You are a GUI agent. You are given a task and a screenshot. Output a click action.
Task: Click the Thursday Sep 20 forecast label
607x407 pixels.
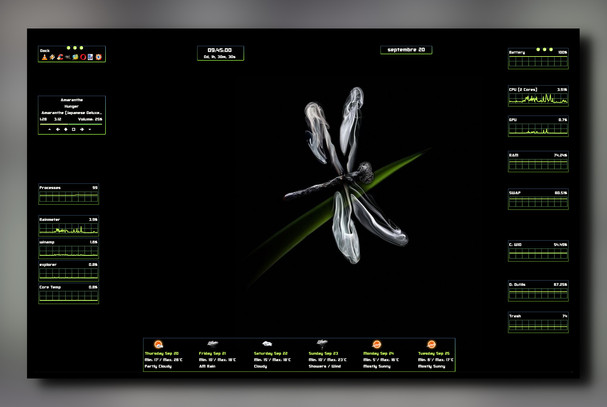(162, 354)
